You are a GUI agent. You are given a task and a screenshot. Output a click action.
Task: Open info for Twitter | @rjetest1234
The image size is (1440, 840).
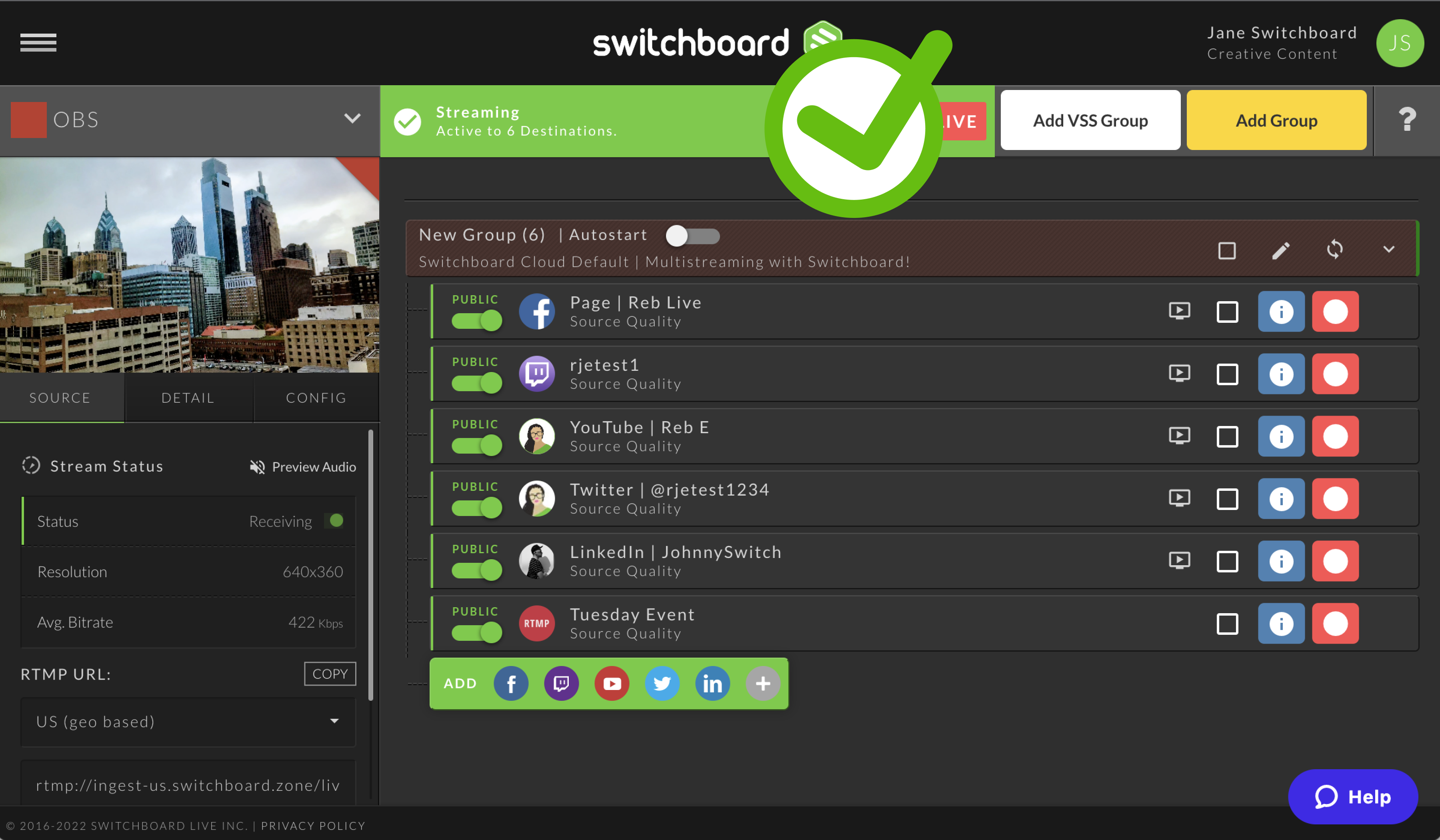coord(1281,498)
